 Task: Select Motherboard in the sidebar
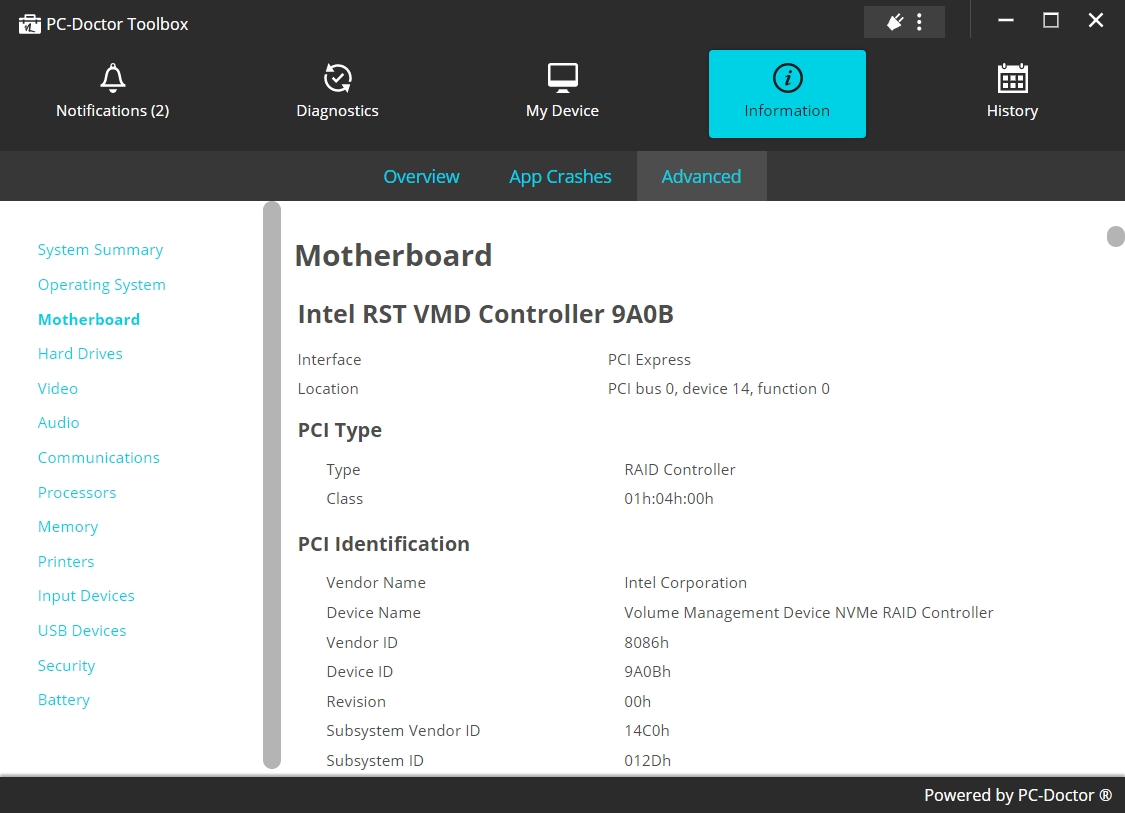(x=89, y=319)
